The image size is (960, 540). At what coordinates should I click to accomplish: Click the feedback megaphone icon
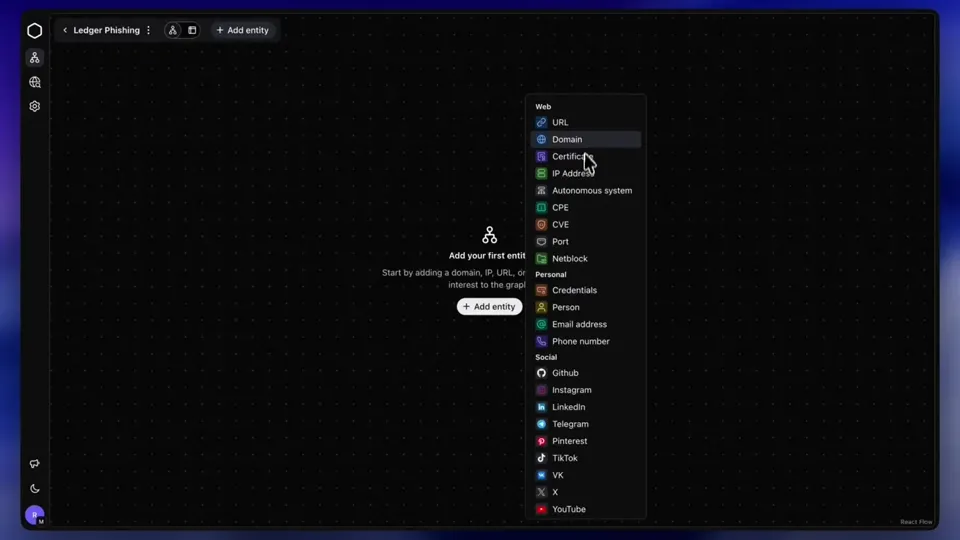[35, 464]
